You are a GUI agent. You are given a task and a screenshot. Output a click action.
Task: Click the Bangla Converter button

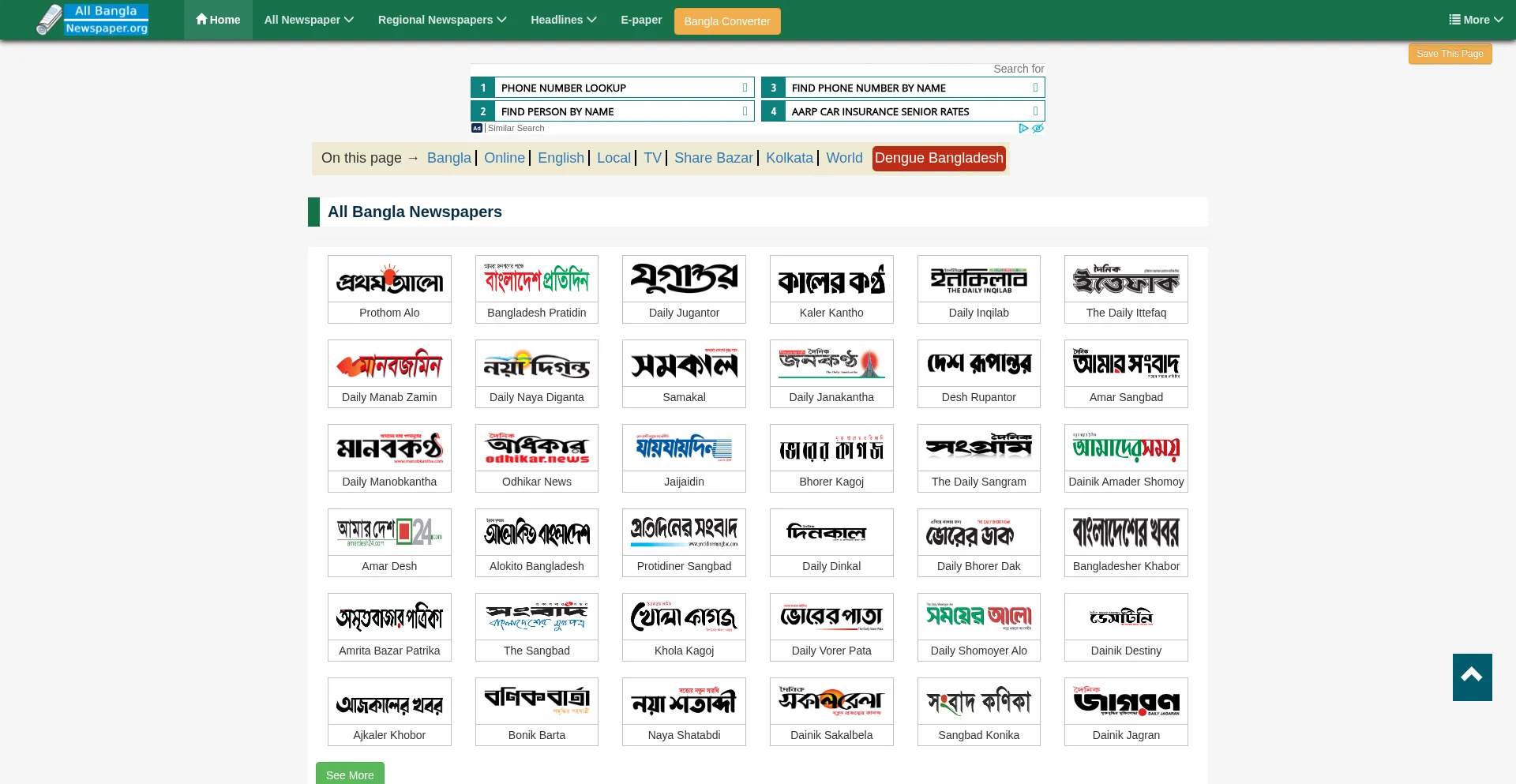coord(727,21)
